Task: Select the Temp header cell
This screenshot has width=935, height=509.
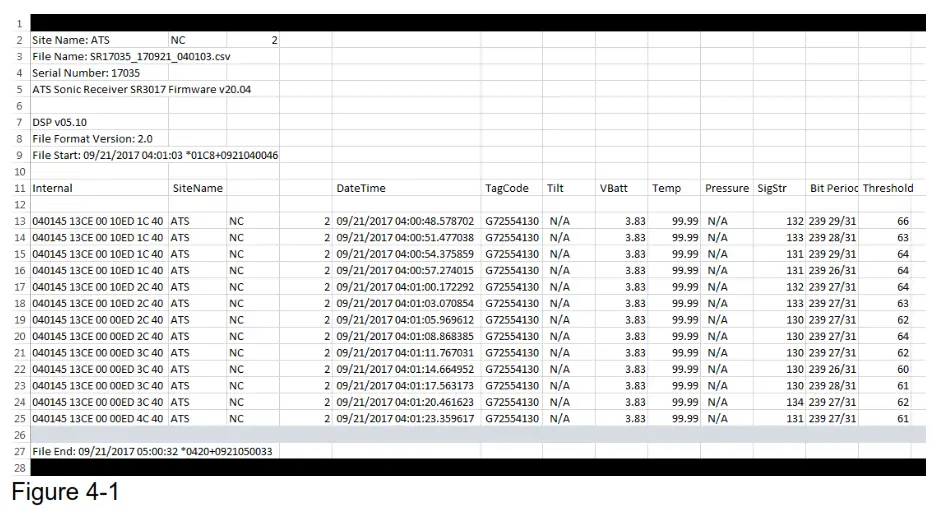Action: click(x=674, y=188)
